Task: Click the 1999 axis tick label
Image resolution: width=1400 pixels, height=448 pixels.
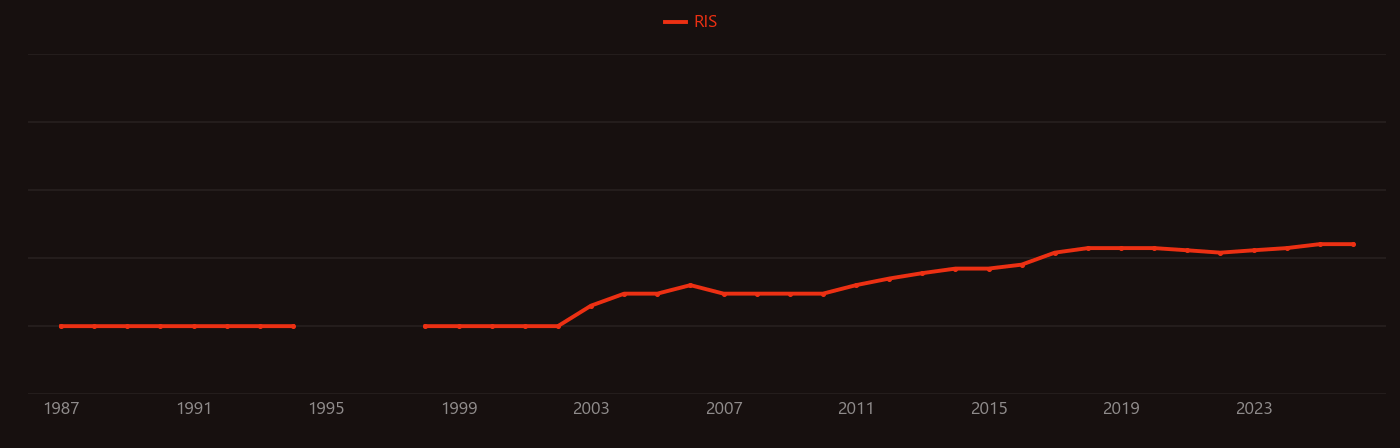Action: (459, 409)
